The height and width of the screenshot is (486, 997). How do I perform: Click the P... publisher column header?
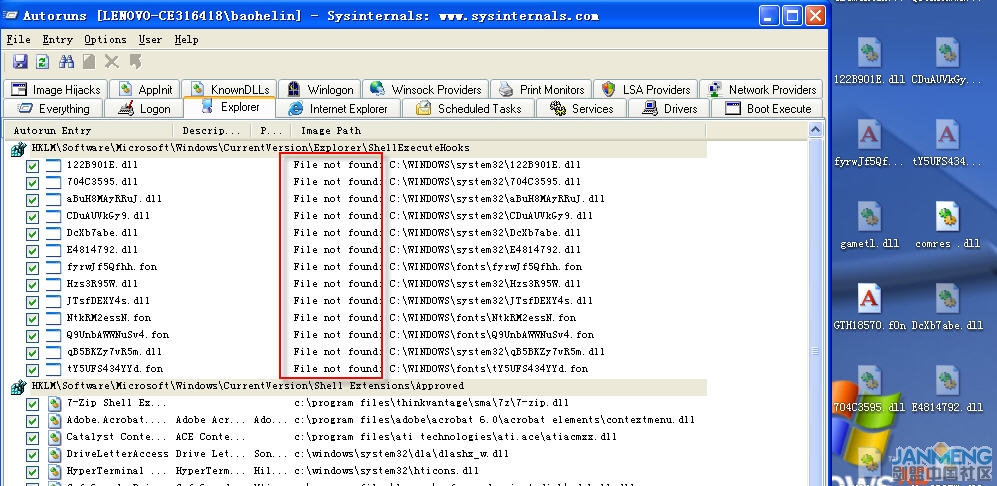[x=271, y=130]
